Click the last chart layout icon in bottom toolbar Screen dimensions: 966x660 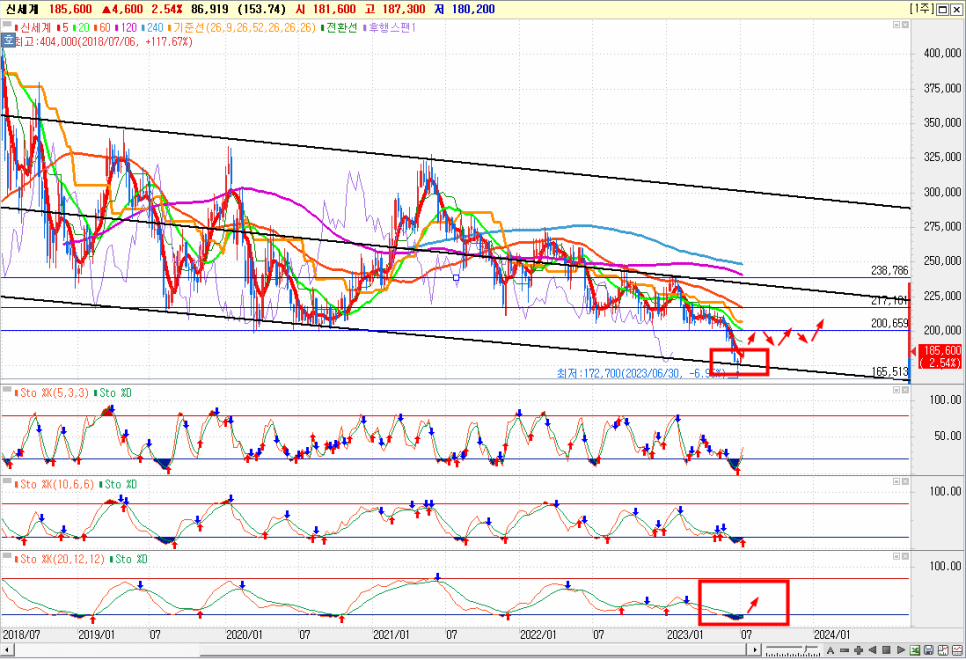point(957,650)
